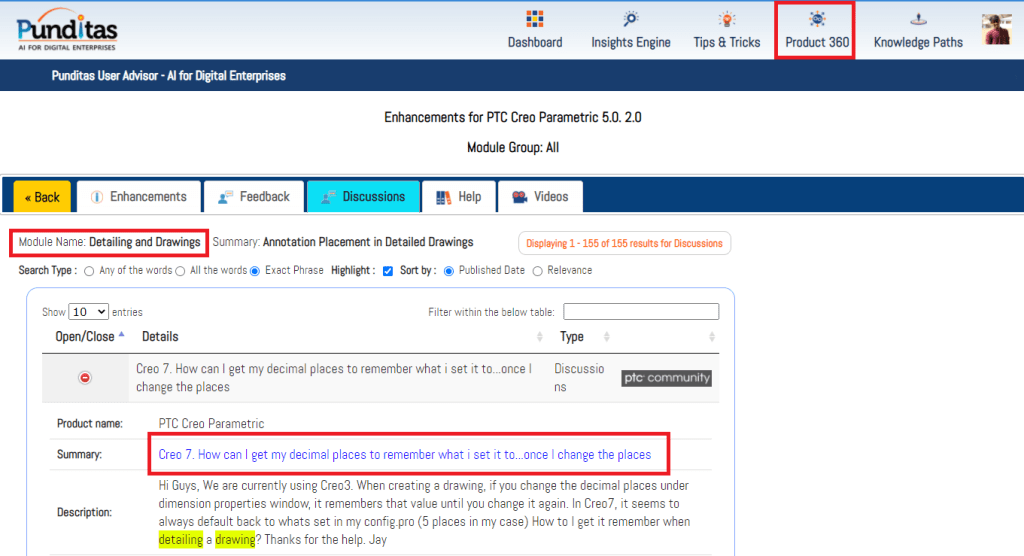
Task: Select 'All the words' search type
Action: tap(180, 271)
